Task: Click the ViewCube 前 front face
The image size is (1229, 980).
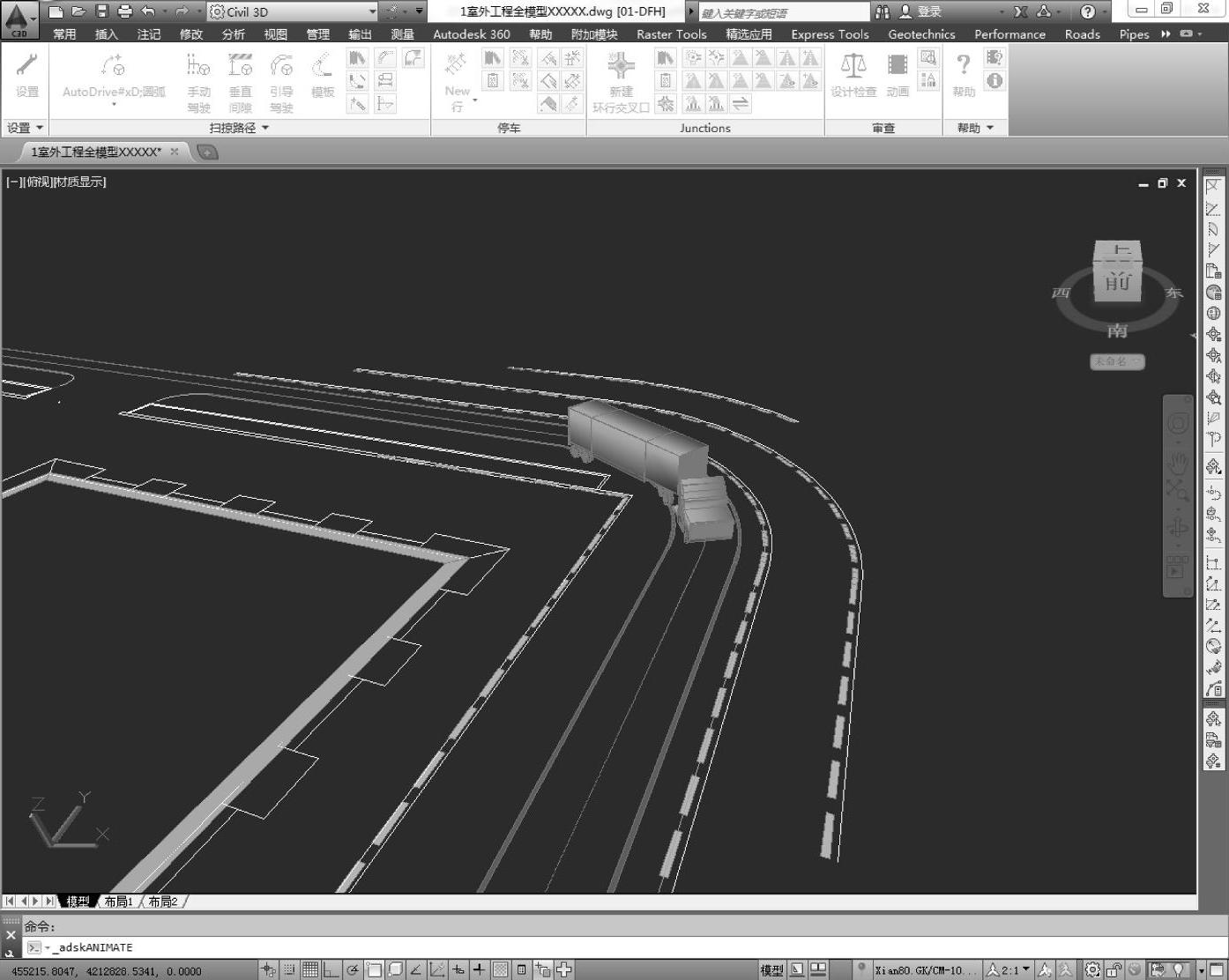Action: tap(1118, 282)
